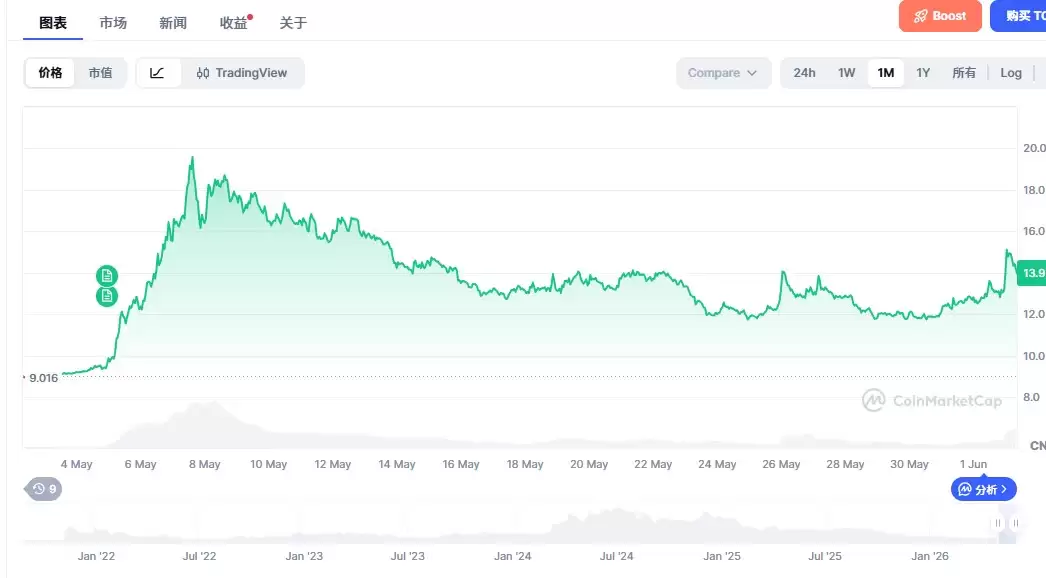The width and height of the screenshot is (1046, 578).
Task: Toggle the Log scale option
Action: 1011,73
